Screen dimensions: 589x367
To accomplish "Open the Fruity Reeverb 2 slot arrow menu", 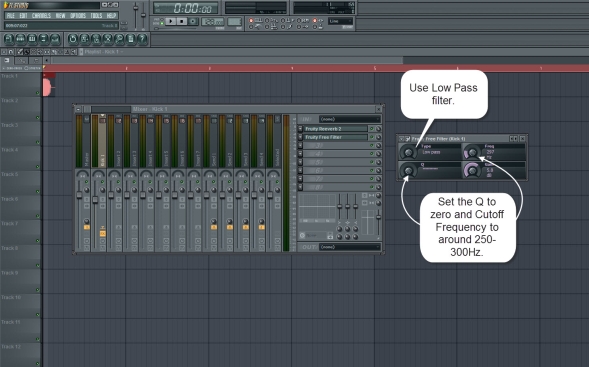I will (301, 128).
